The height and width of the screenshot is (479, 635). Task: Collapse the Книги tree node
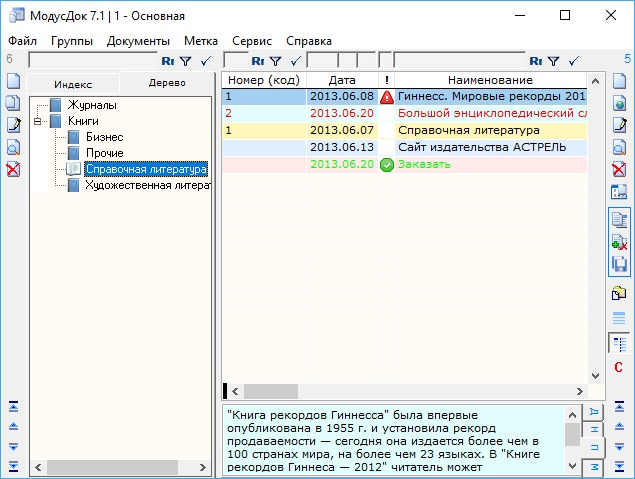(37, 121)
